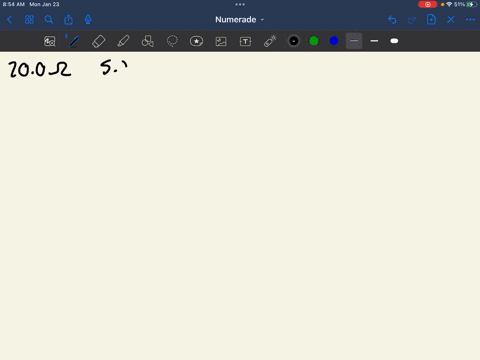Close editing mode with the X icon
This screenshot has width=480, height=360.
(451, 20)
